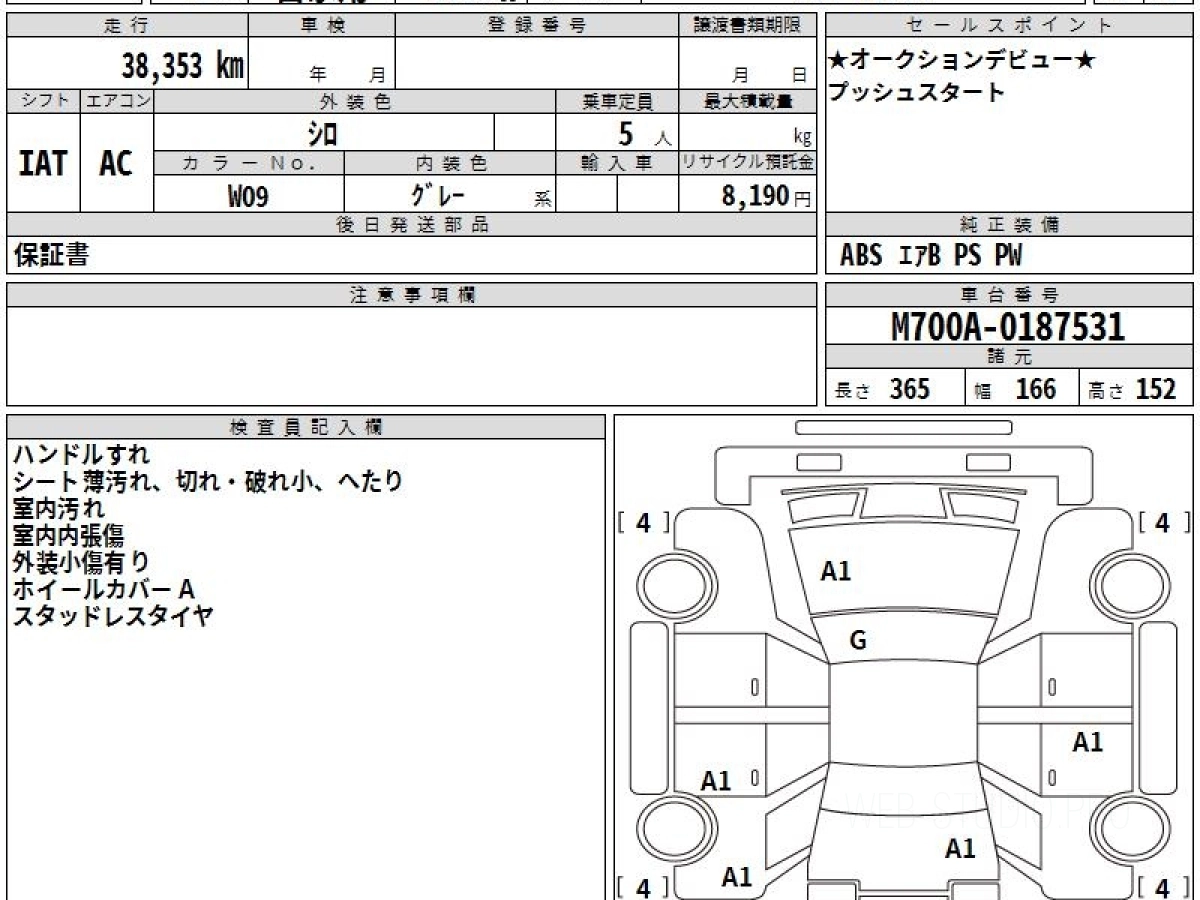Click the セールスポイント header
The width and height of the screenshot is (1200, 900).
coord(1010,26)
